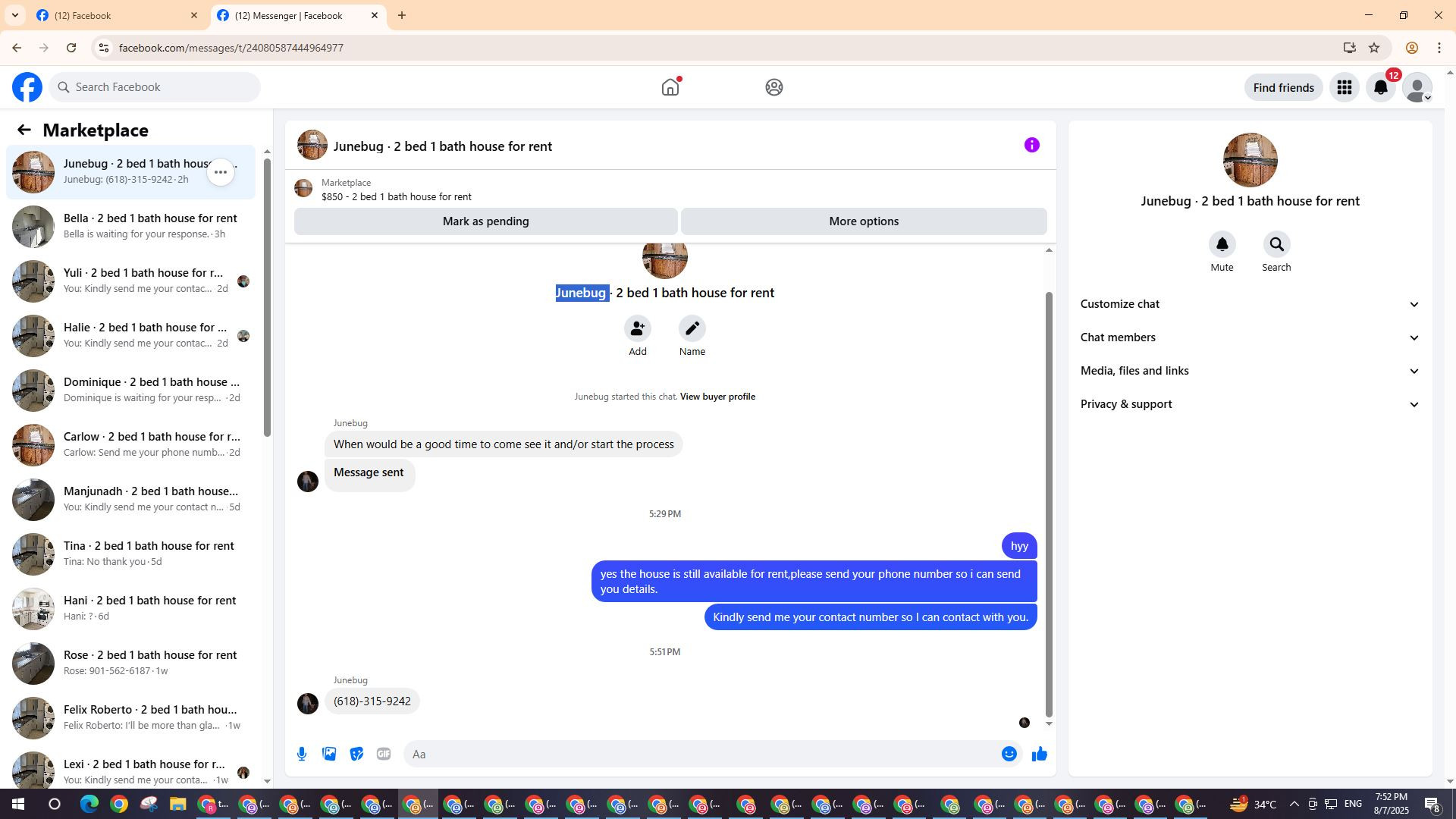Open the emoji picker icon
This screenshot has width=1456, height=819.
(x=1009, y=754)
